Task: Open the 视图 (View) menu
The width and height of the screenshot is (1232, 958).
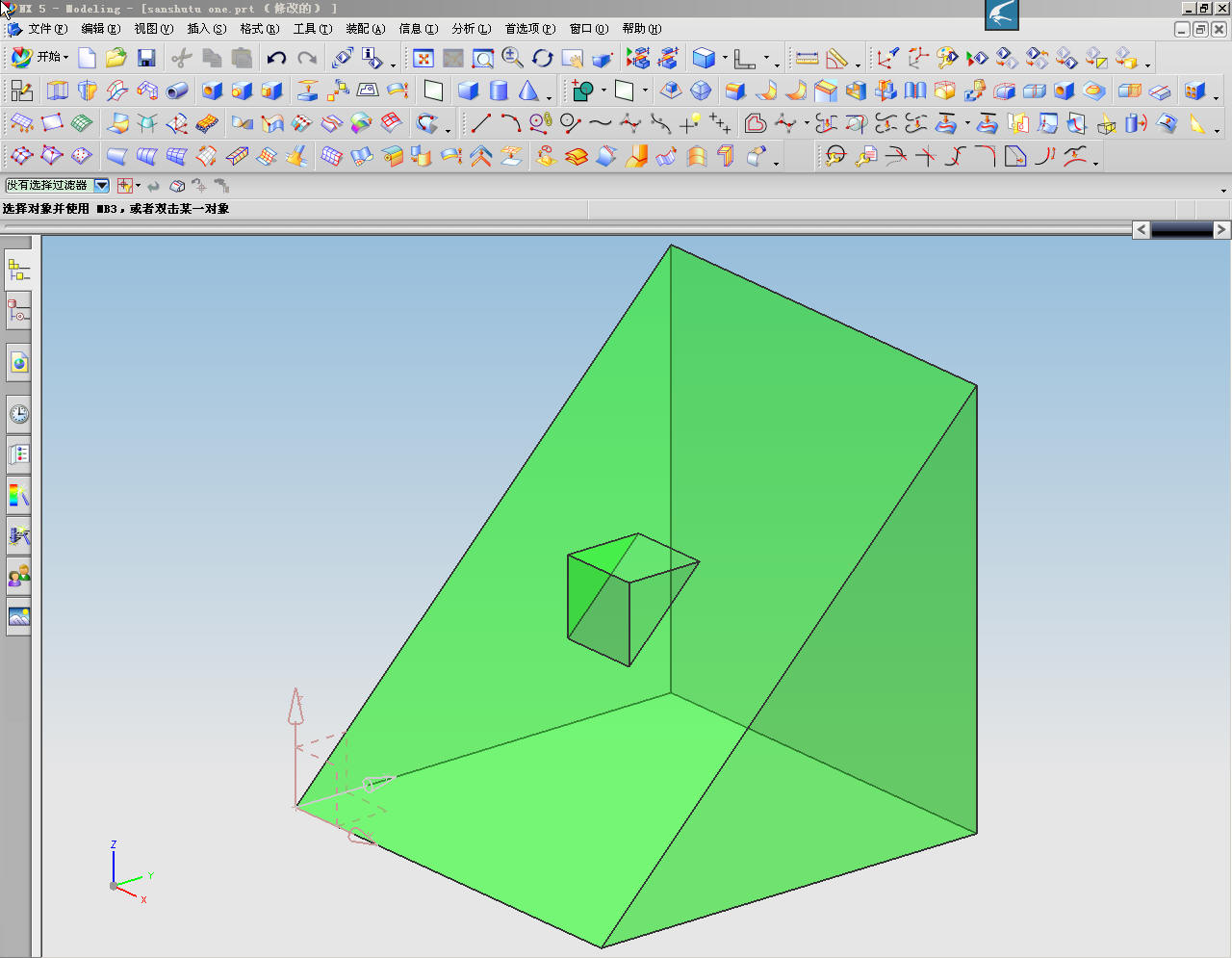Action: 154,29
